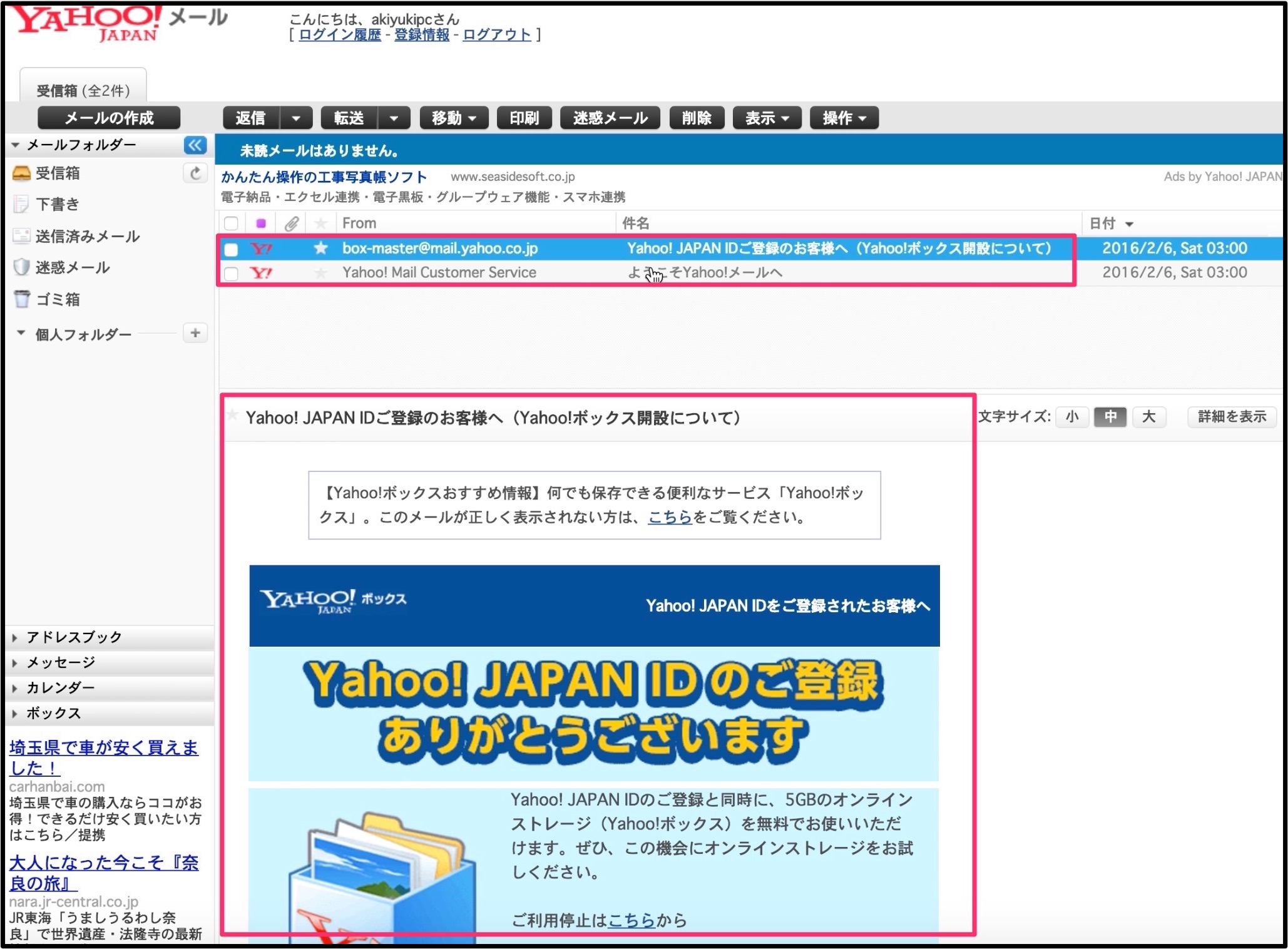This screenshot has height=949, width=1288.
Task: Click the Ads by Yahoo! JAPAN label
Action: point(1222,177)
